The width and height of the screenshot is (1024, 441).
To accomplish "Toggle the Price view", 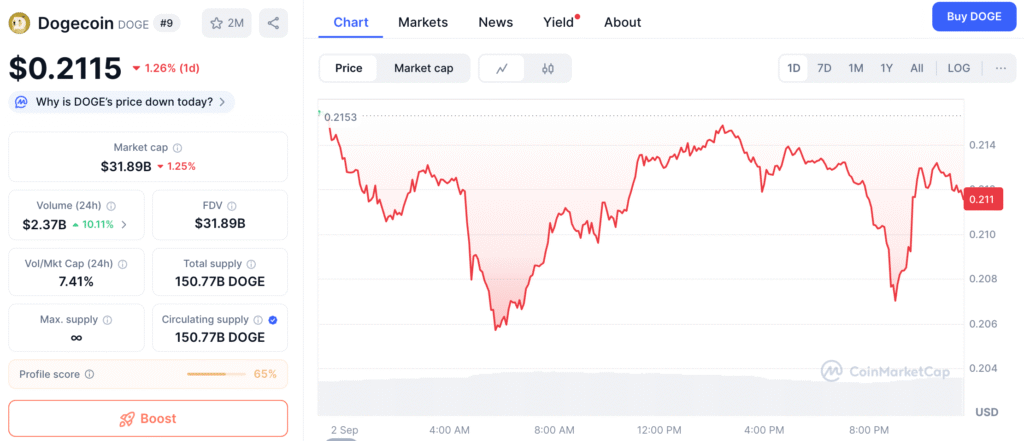I will coord(349,69).
